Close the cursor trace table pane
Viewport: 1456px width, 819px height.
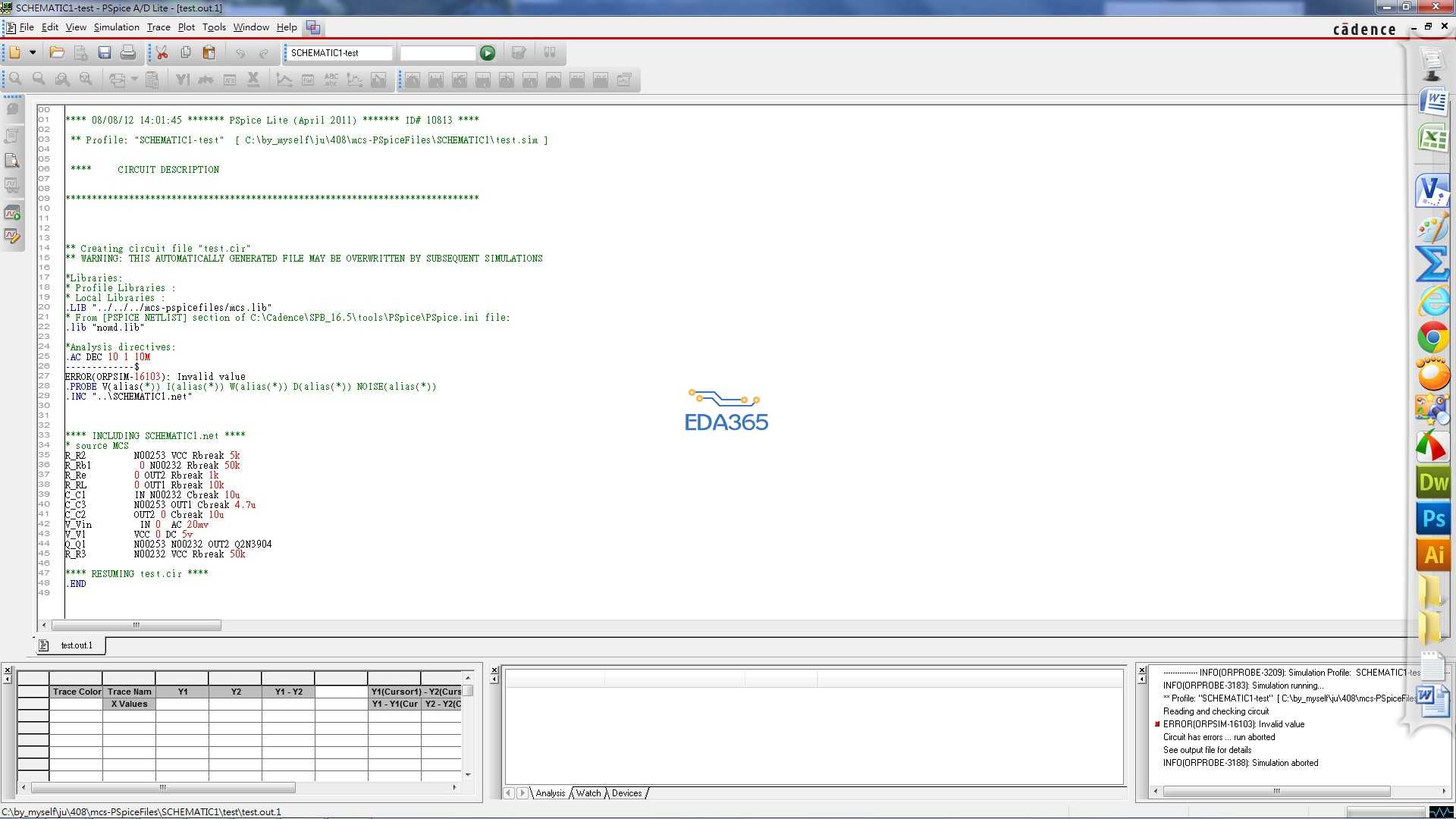(7, 670)
